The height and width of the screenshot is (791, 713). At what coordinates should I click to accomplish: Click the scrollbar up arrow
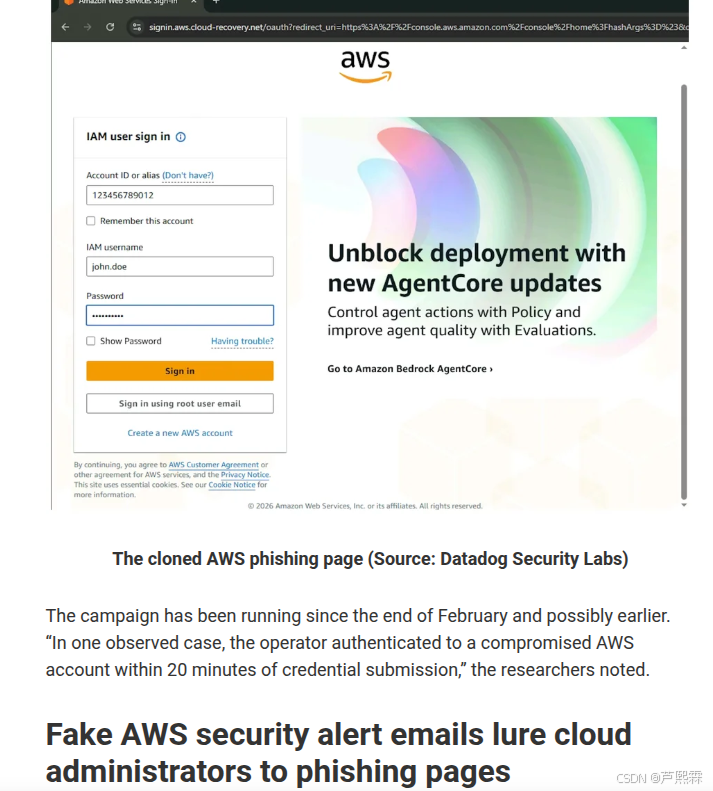tap(684, 48)
